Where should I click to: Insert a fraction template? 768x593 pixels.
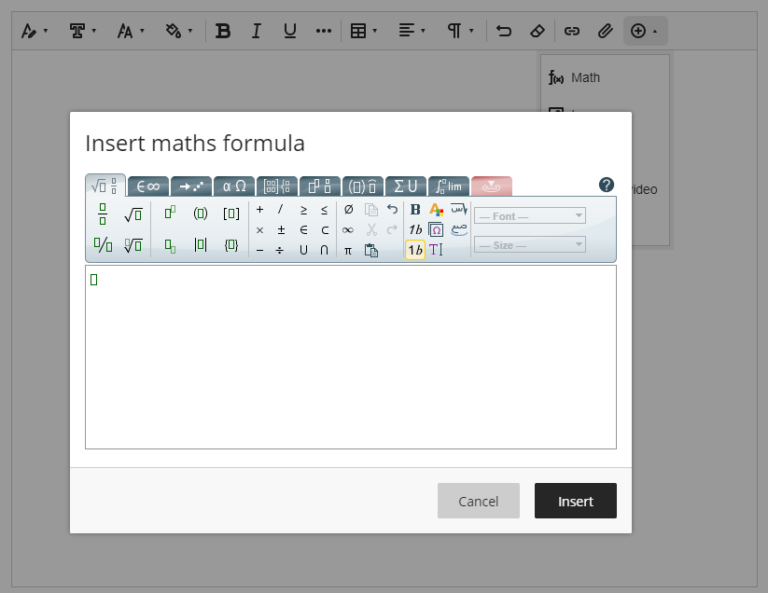point(103,214)
